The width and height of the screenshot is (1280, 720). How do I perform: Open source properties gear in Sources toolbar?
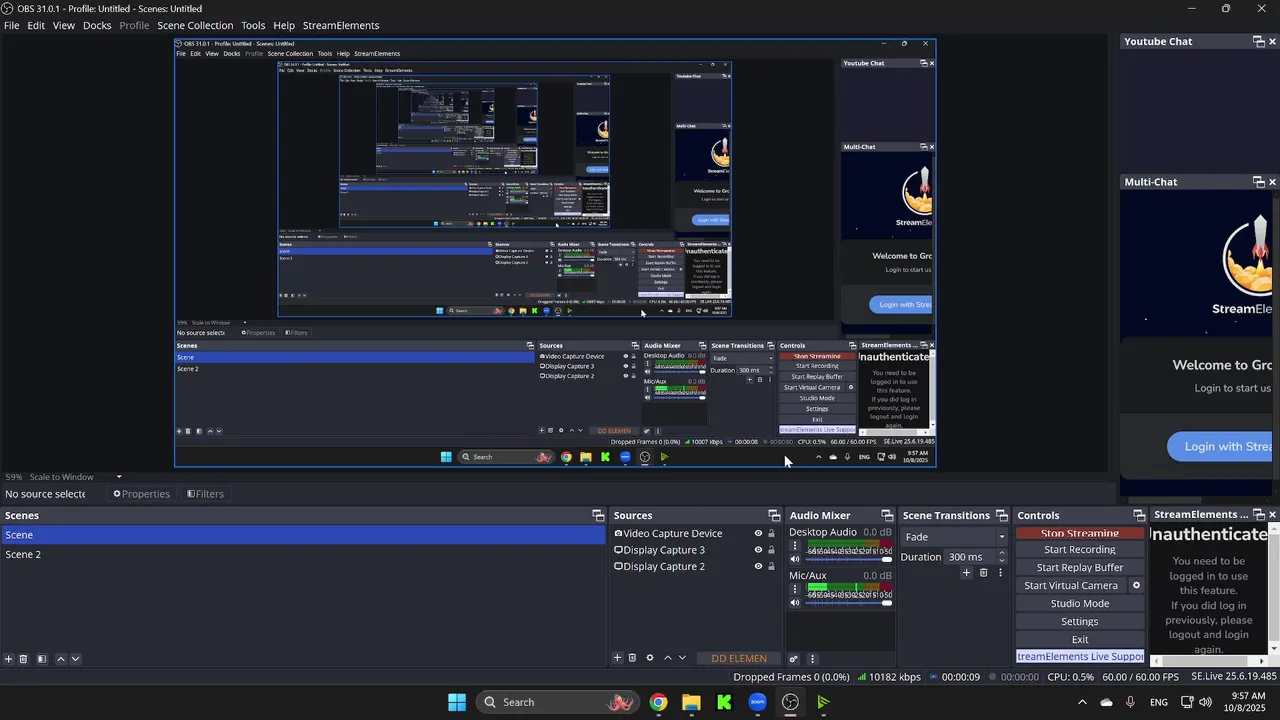[x=650, y=658]
